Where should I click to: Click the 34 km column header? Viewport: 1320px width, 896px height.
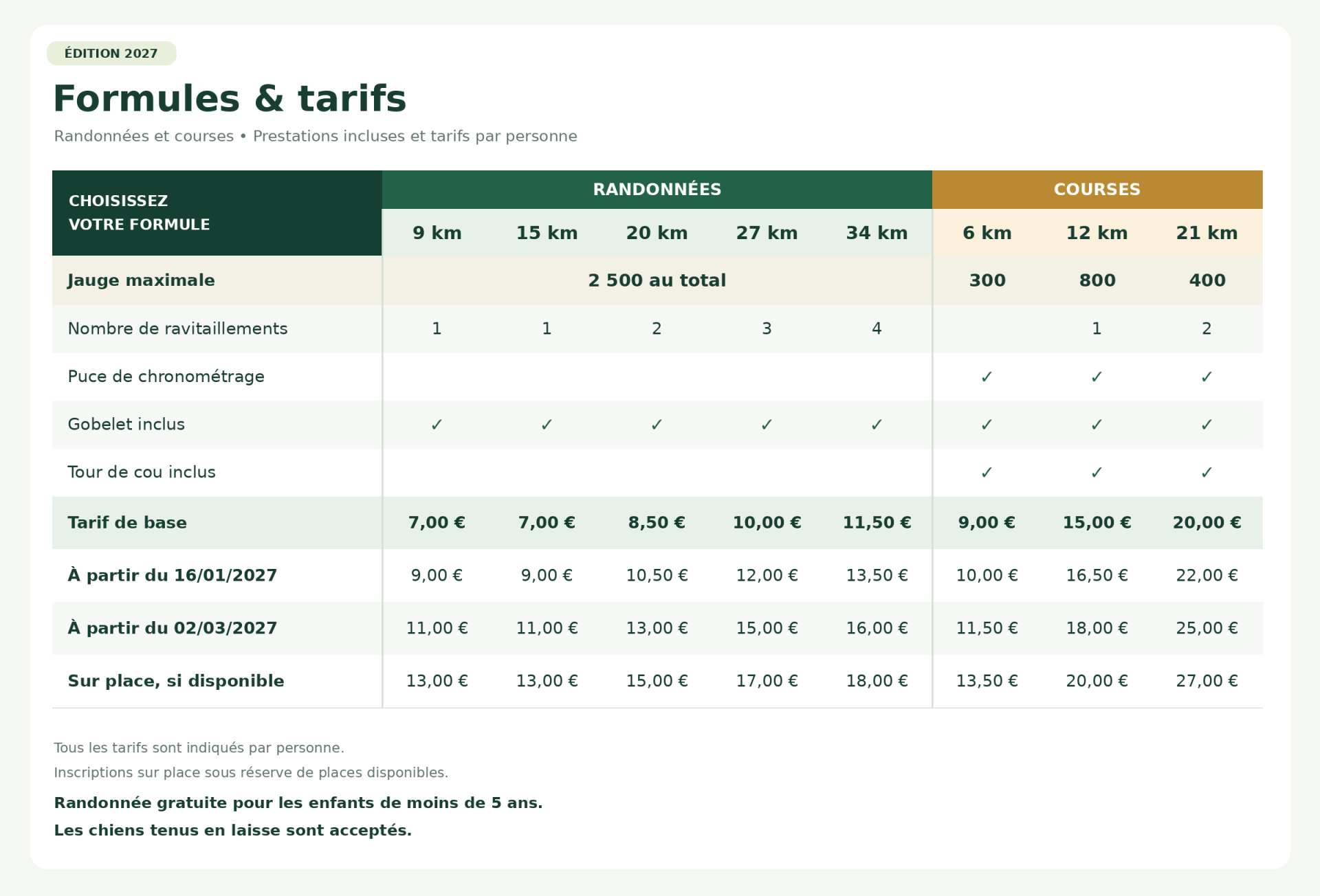(x=877, y=233)
